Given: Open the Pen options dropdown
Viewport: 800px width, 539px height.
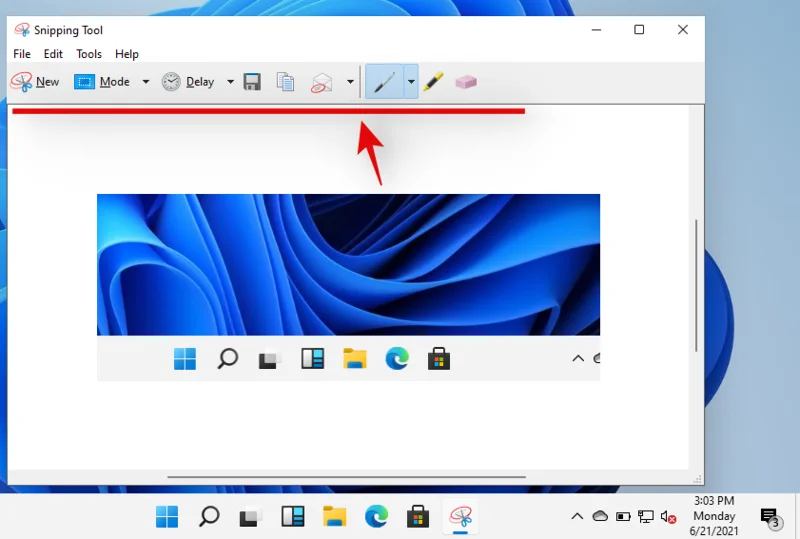Looking at the screenshot, I should tap(411, 82).
